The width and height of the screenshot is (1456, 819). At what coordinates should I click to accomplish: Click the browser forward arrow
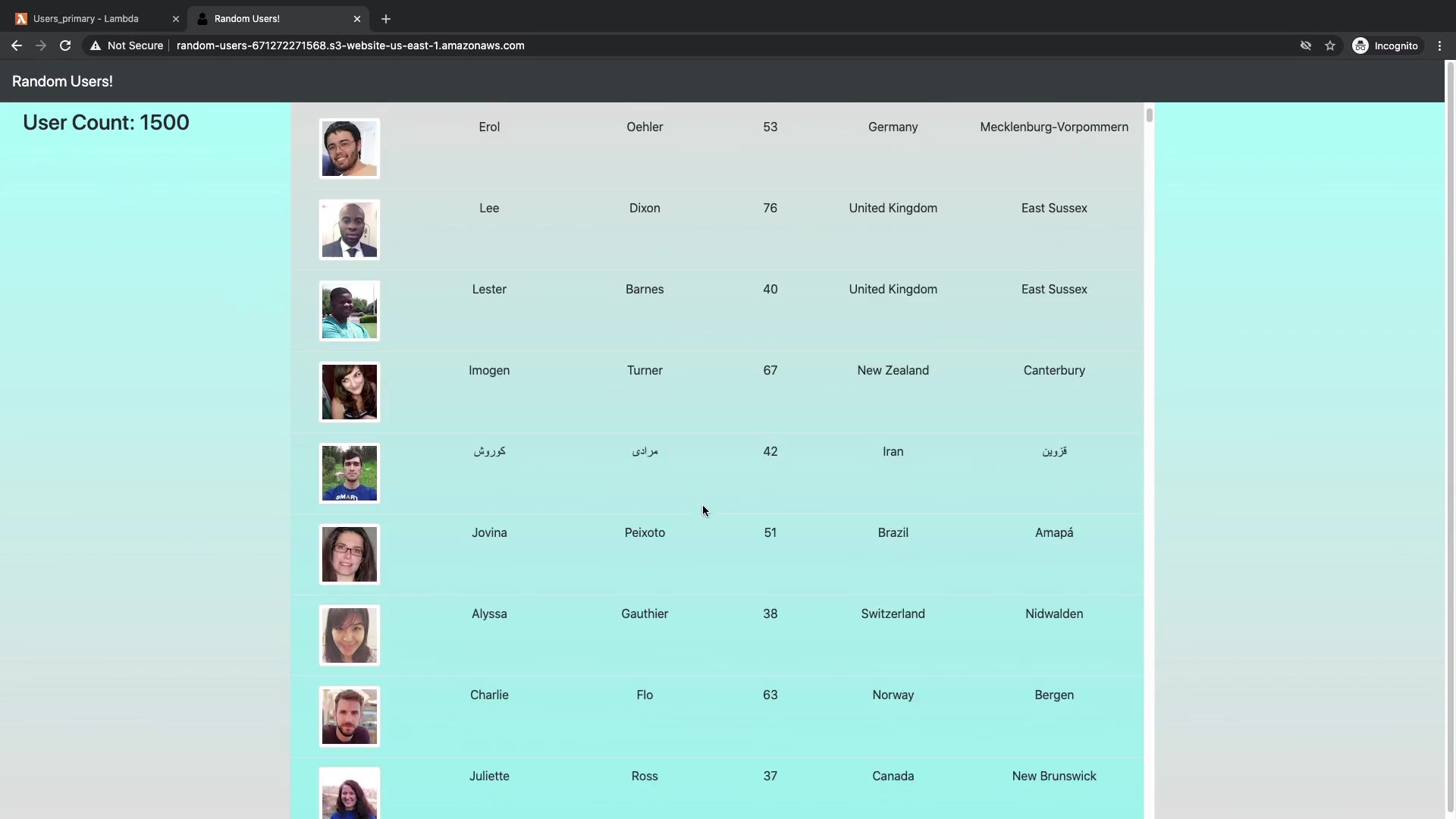41,45
